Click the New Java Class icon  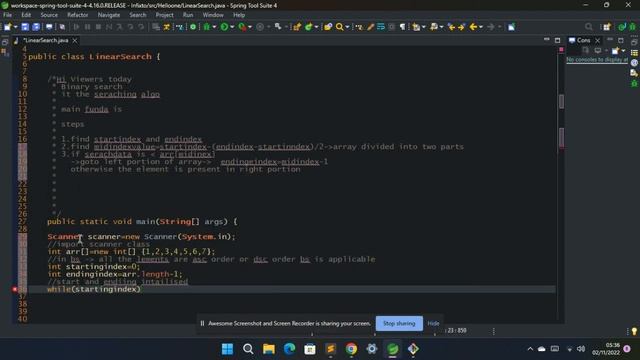pyautogui.click(x=309, y=27)
